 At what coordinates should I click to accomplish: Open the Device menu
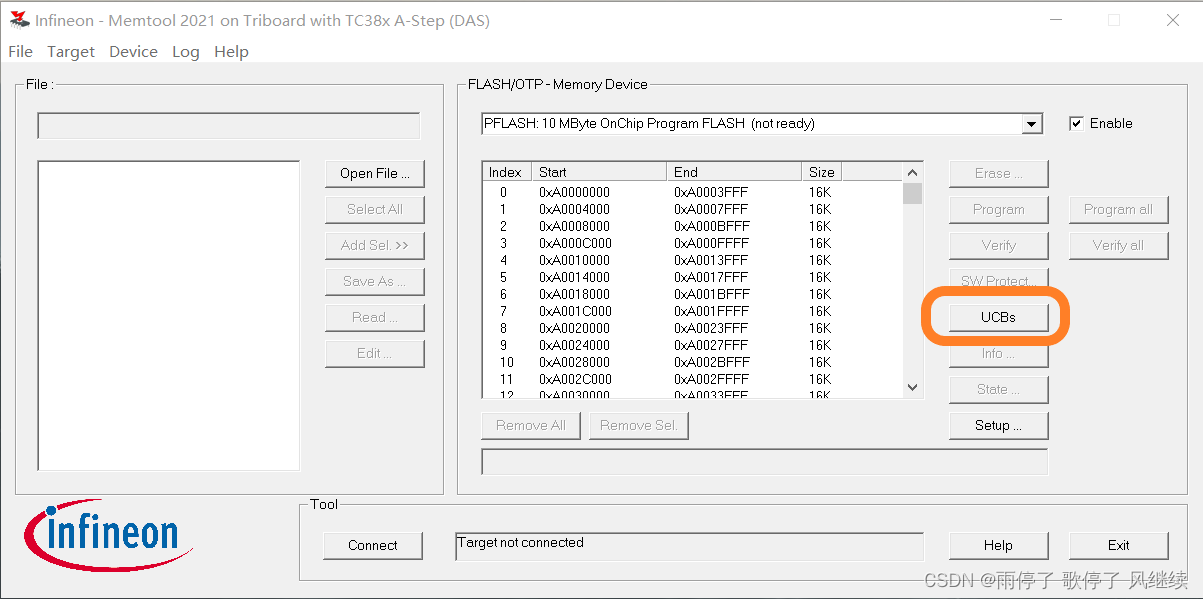[x=133, y=51]
